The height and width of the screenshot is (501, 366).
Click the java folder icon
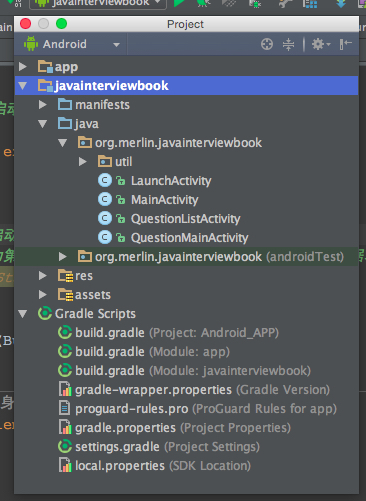[65, 124]
